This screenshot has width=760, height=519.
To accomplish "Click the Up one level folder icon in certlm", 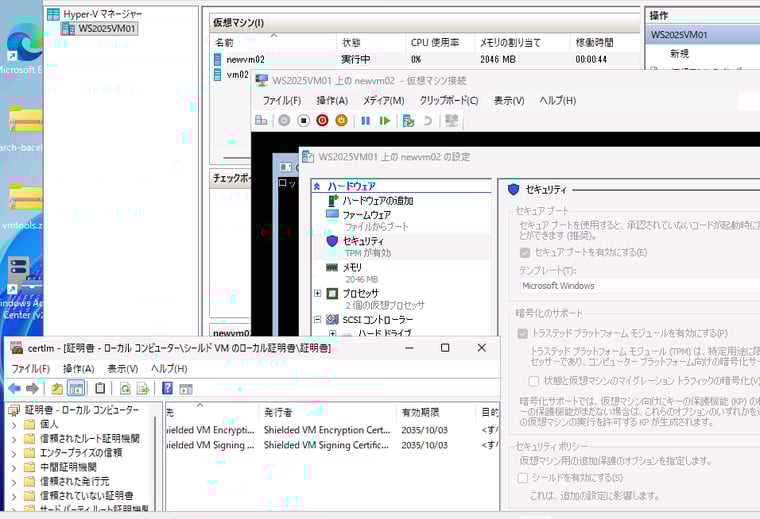I will [57, 388].
